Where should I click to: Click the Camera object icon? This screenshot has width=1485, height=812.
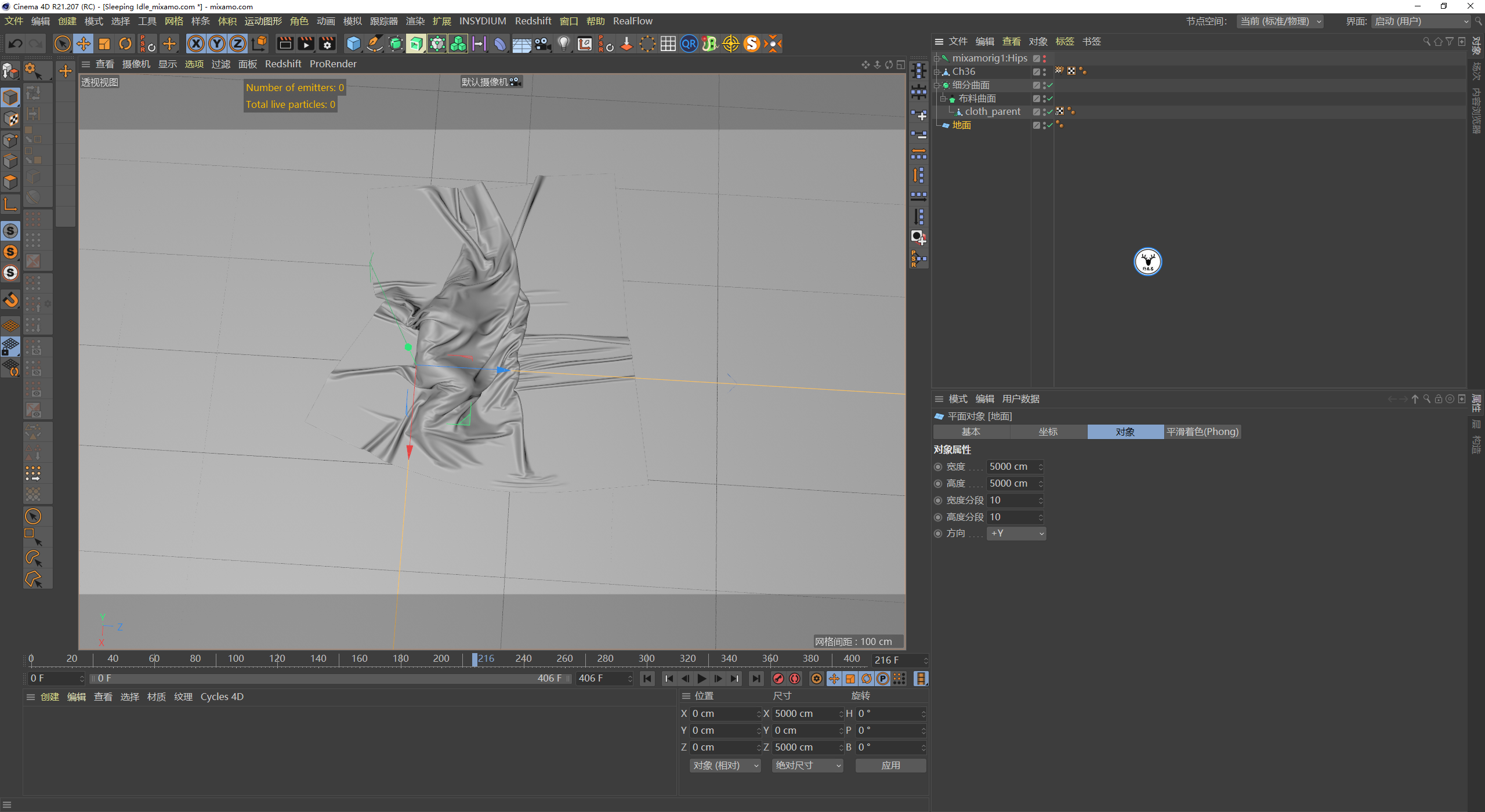[x=542, y=43]
